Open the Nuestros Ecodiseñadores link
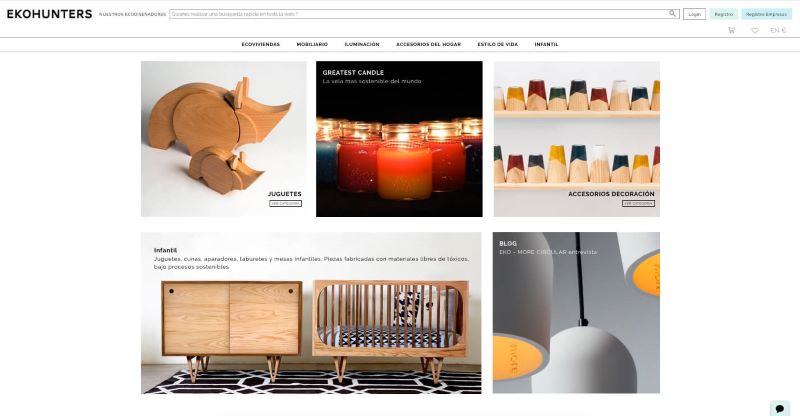The width and height of the screenshot is (800, 416). point(132,14)
